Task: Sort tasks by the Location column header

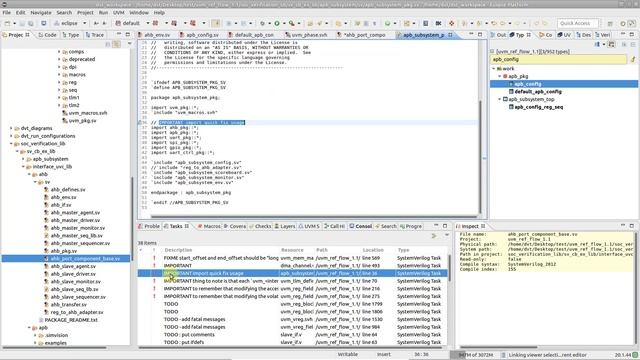Action: pyautogui.click(x=373, y=250)
